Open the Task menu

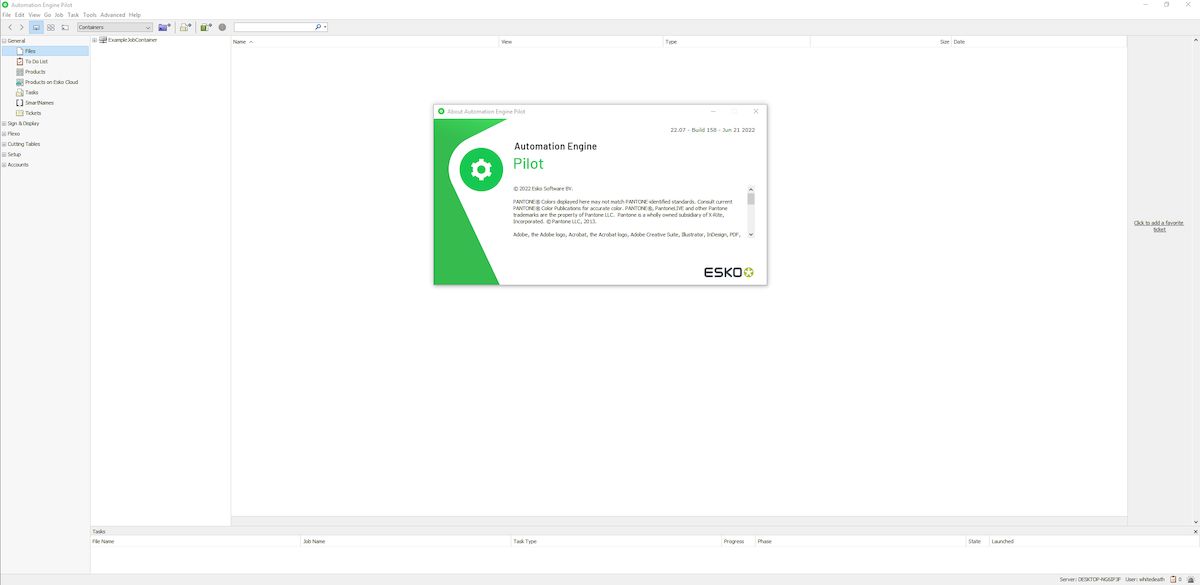pos(73,15)
